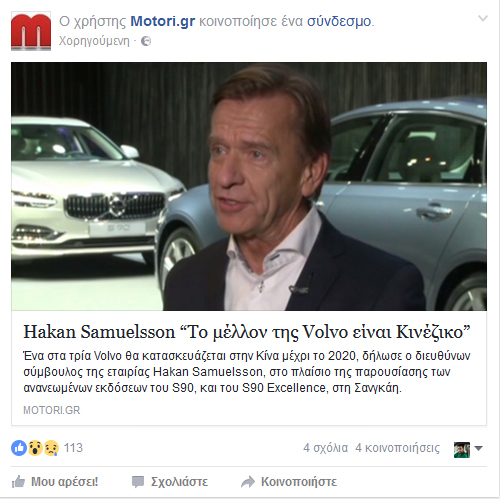This screenshot has width=500, height=499.
Task: Open the Hakan Samuelsson article headline
Action: tap(247, 332)
